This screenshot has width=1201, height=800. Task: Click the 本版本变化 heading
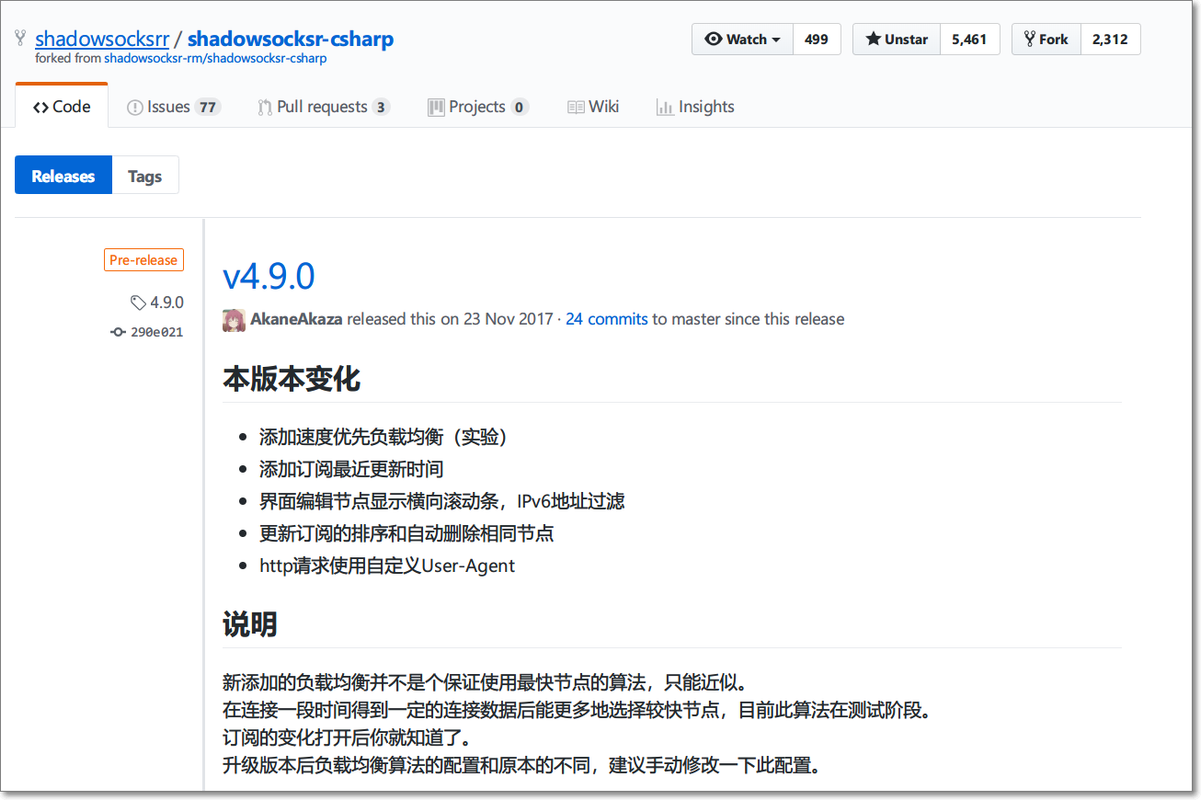[291, 380]
